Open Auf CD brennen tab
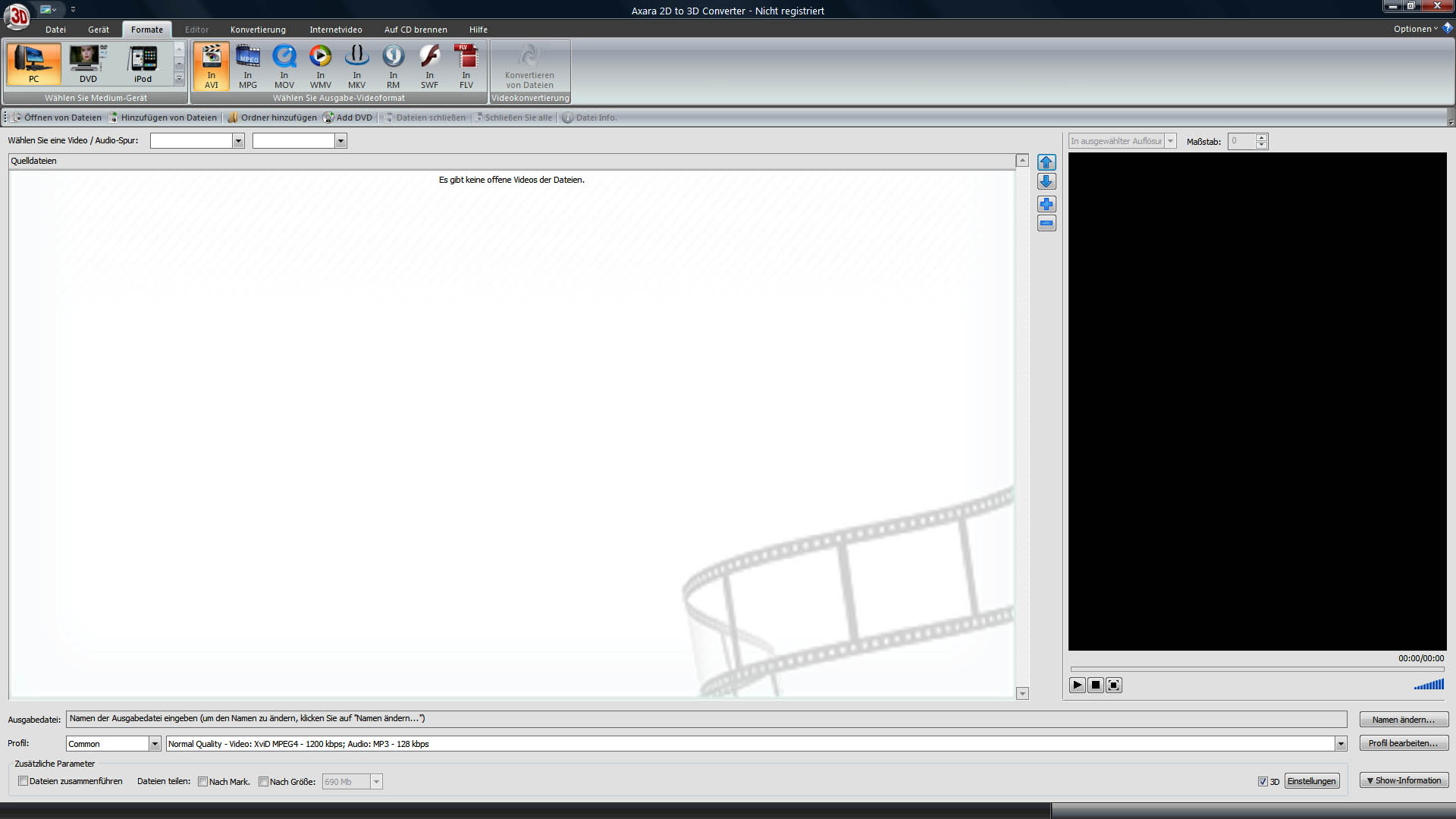The image size is (1456, 819). pos(416,30)
